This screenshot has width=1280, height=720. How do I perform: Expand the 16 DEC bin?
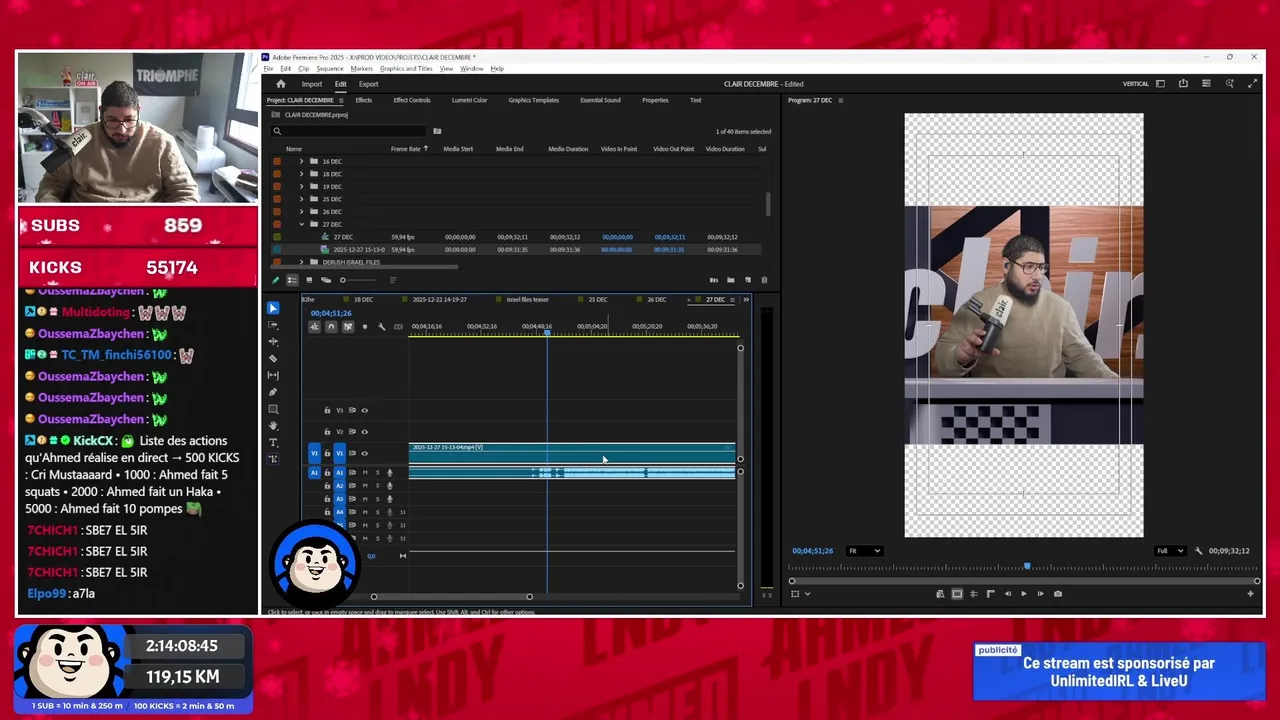[302, 161]
